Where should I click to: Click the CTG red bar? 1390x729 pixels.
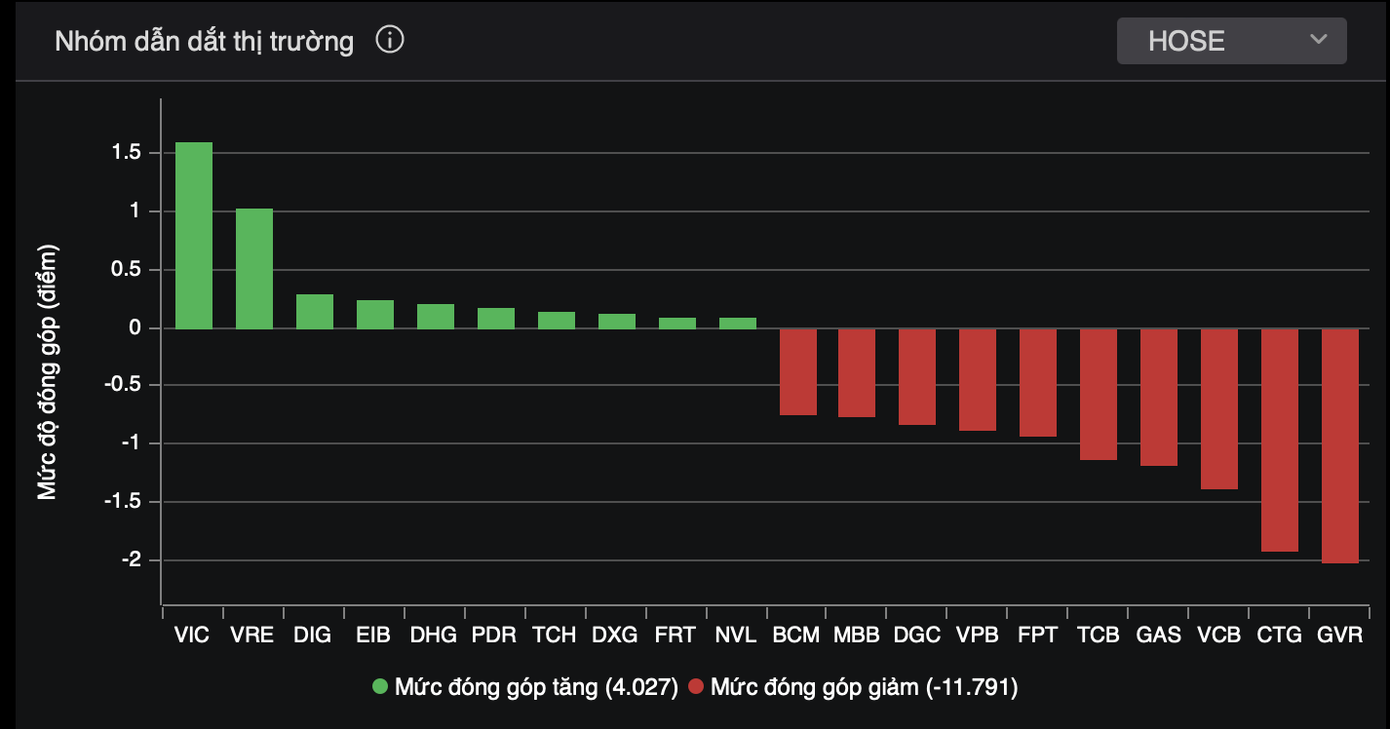coord(1279,440)
